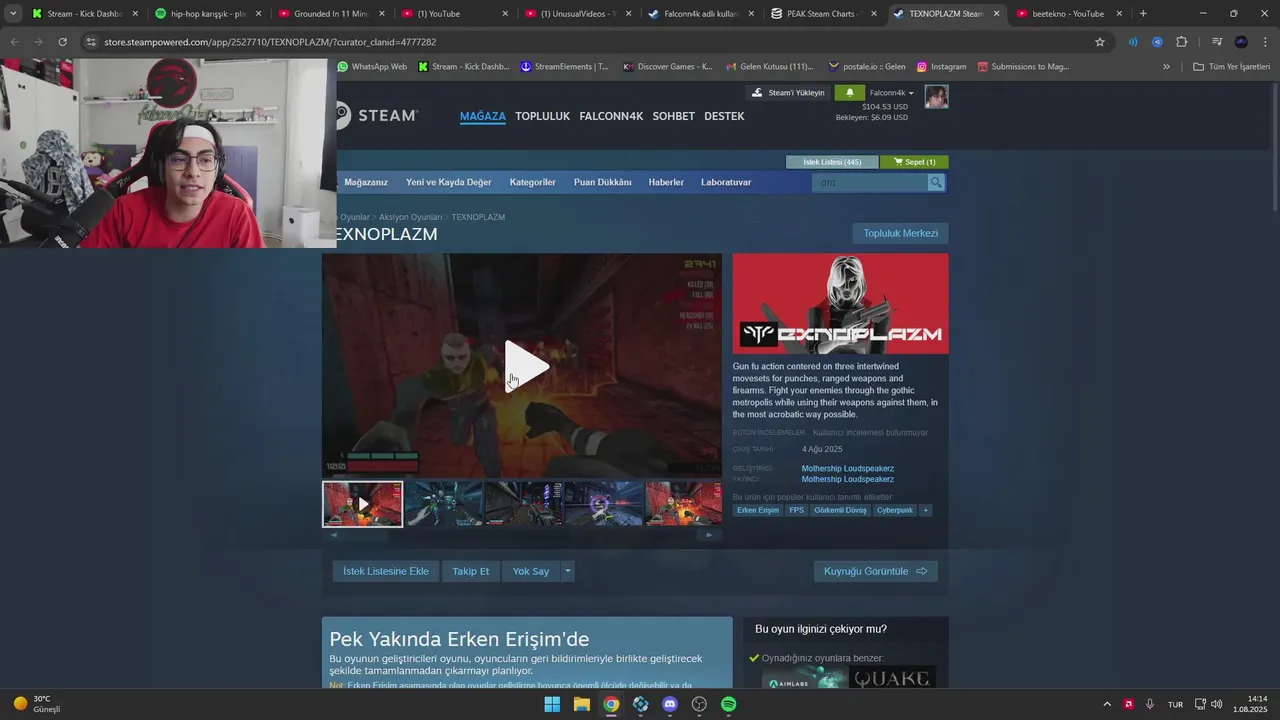Screen dimensions: 1280x720
Task: Select the Cyberpunk tag
Action: click(x=894, y=510)
